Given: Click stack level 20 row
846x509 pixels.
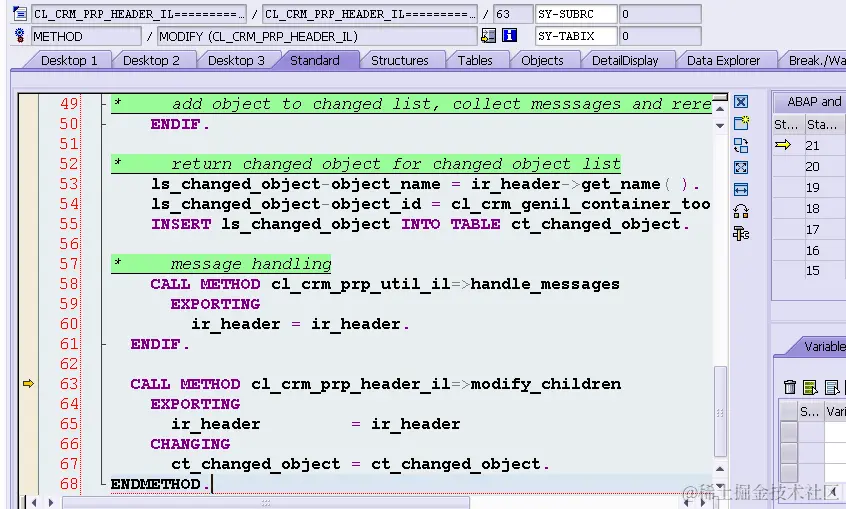Looking at the screenshot, I should tap(809, 166).
